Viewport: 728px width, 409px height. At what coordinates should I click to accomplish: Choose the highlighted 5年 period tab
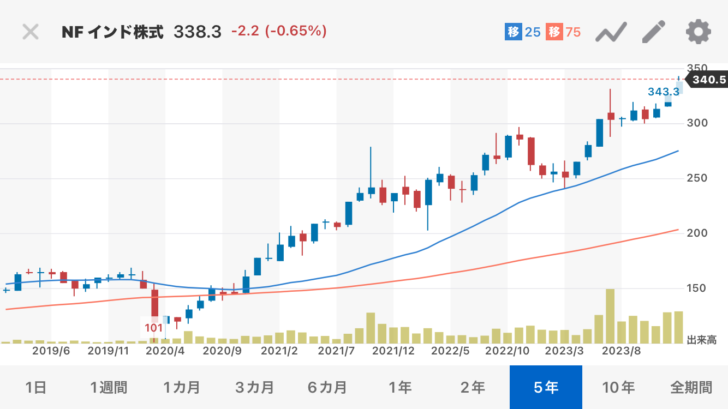coord(546,387)
